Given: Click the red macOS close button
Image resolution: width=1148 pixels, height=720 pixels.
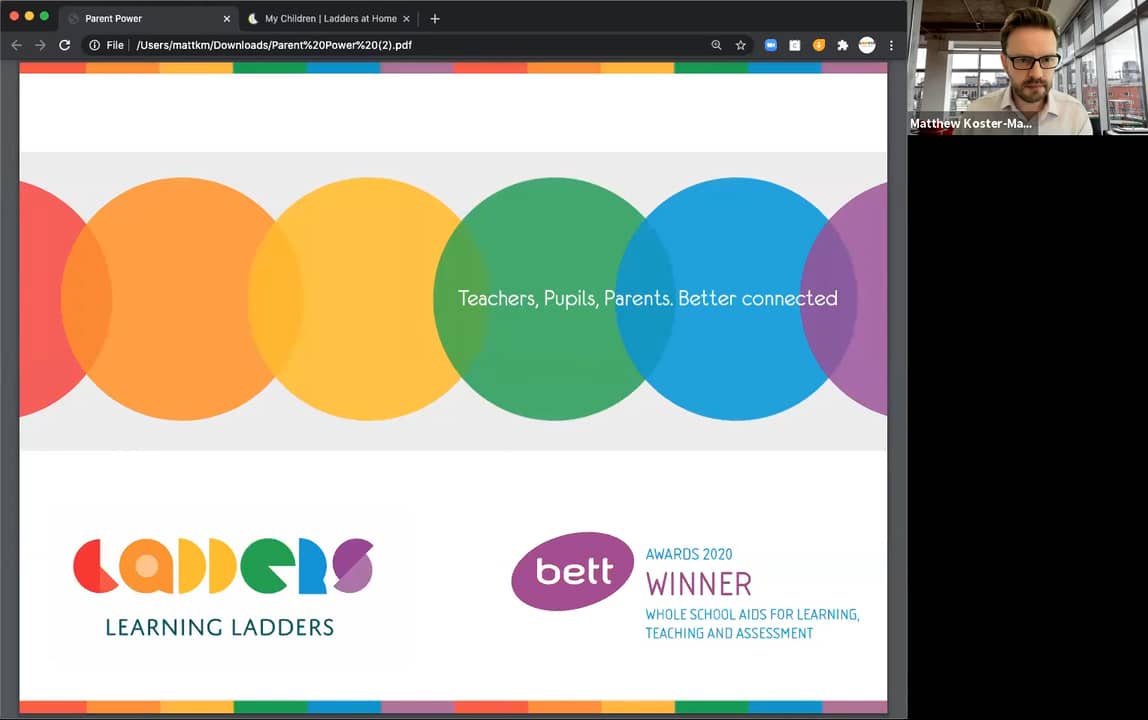Looking at the screenshot, I should pos(14,15).
